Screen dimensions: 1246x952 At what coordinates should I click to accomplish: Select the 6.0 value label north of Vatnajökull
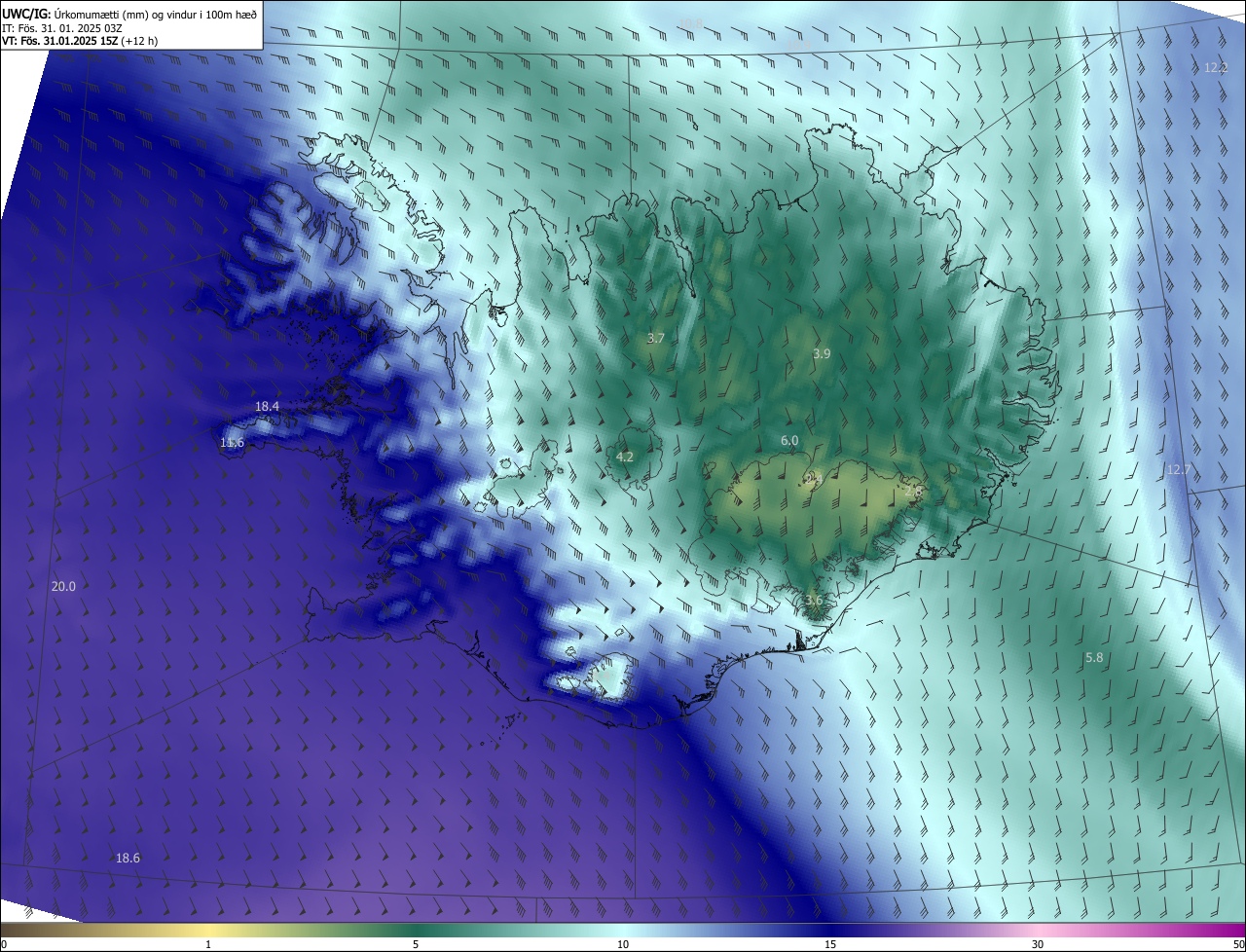tap(789, 440)
